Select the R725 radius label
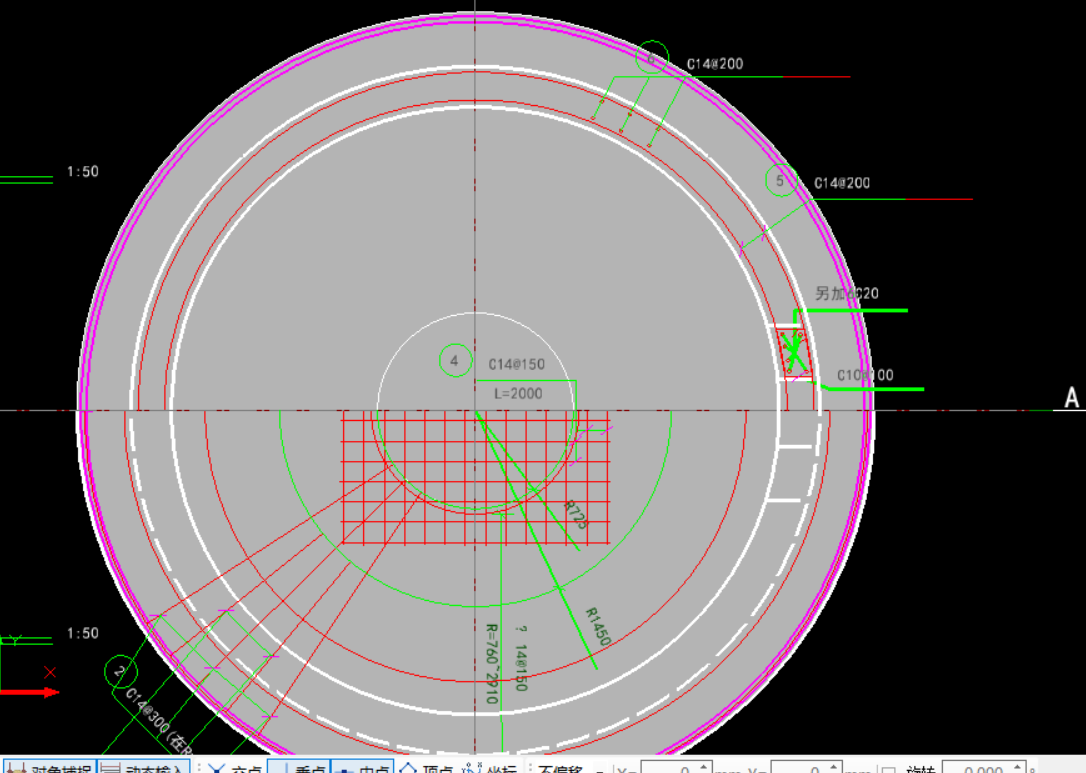The height and width of the screenshot is (773, 1086). [576, 514]
